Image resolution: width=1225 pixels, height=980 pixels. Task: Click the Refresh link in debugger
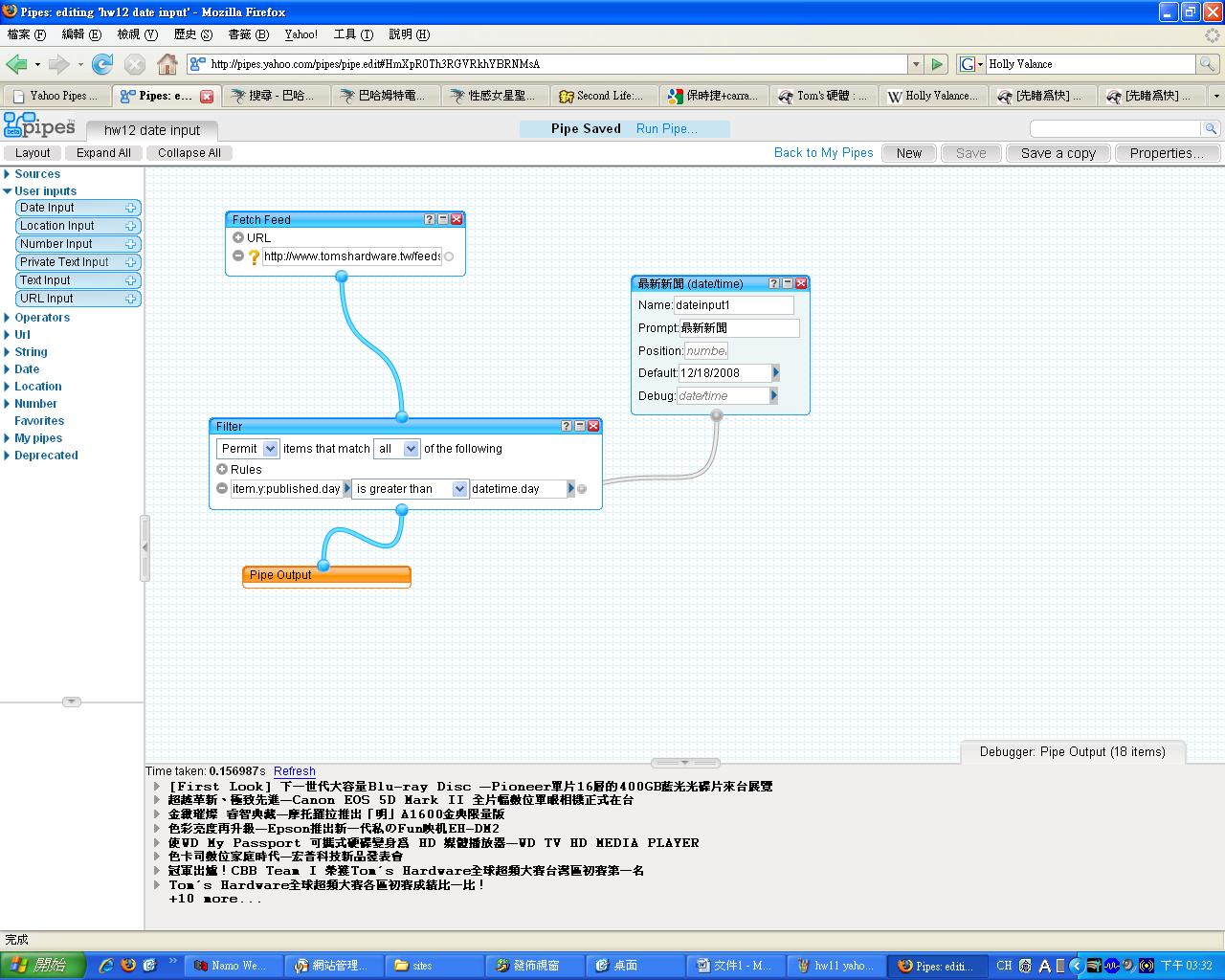pyautogui.click(x=294, y=771)
